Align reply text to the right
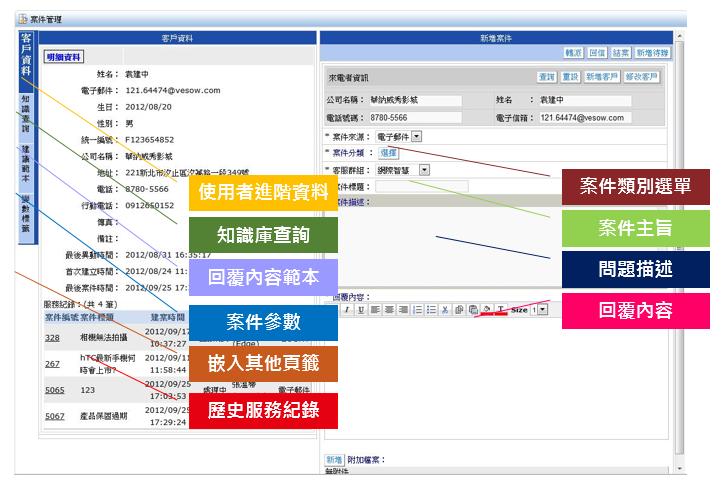This screenshot has height=480, width=718. pos(403,310)
